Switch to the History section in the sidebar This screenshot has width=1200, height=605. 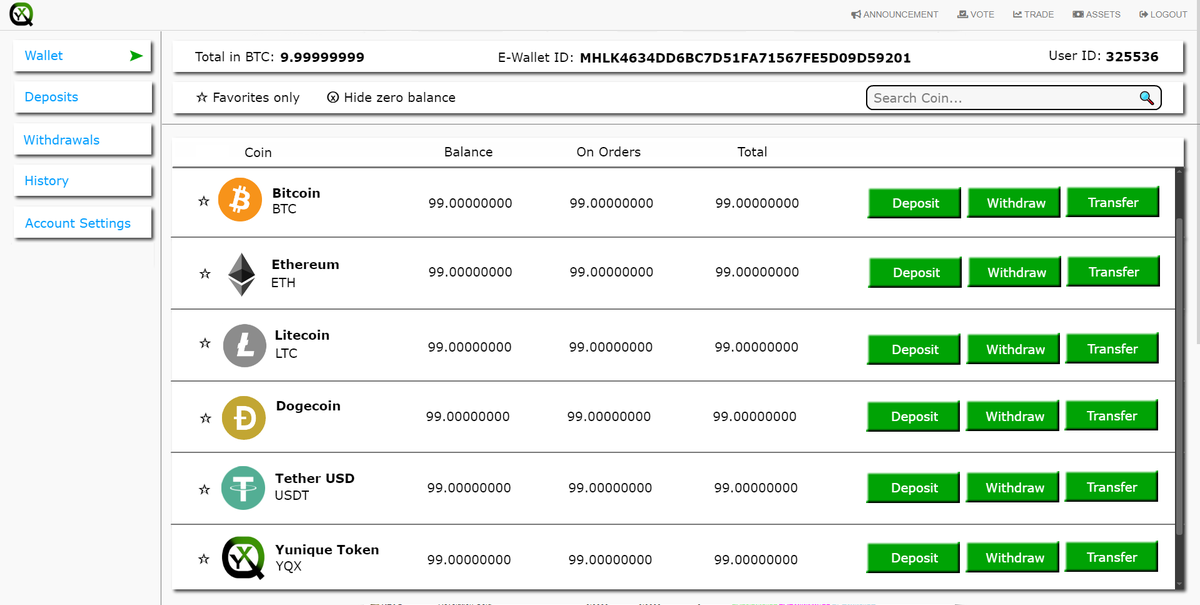click(46, 180)
